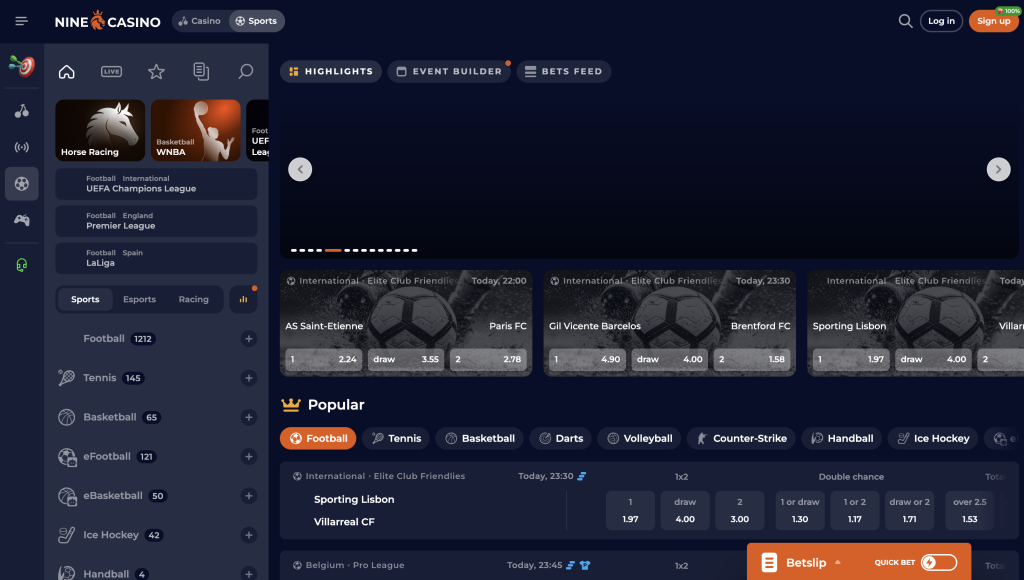This screenshot has width=1024, height=580.
Task: Open the gamepad esports icon in sidebar
Action: [22, 220]
